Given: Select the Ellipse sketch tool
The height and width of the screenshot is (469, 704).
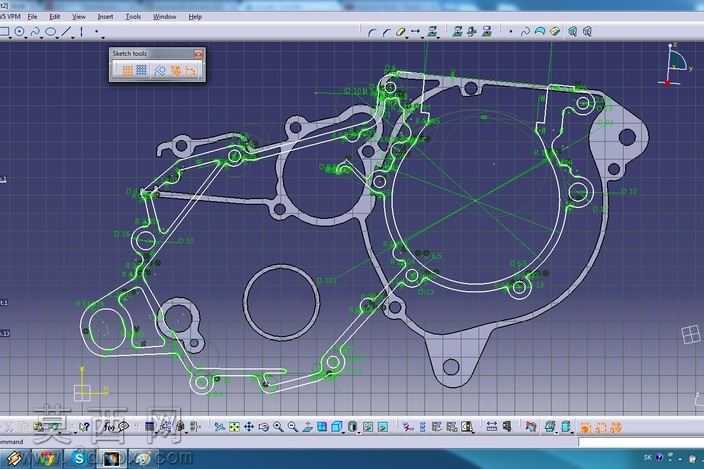Looking at the screenshot, I should tap(51, 31).
